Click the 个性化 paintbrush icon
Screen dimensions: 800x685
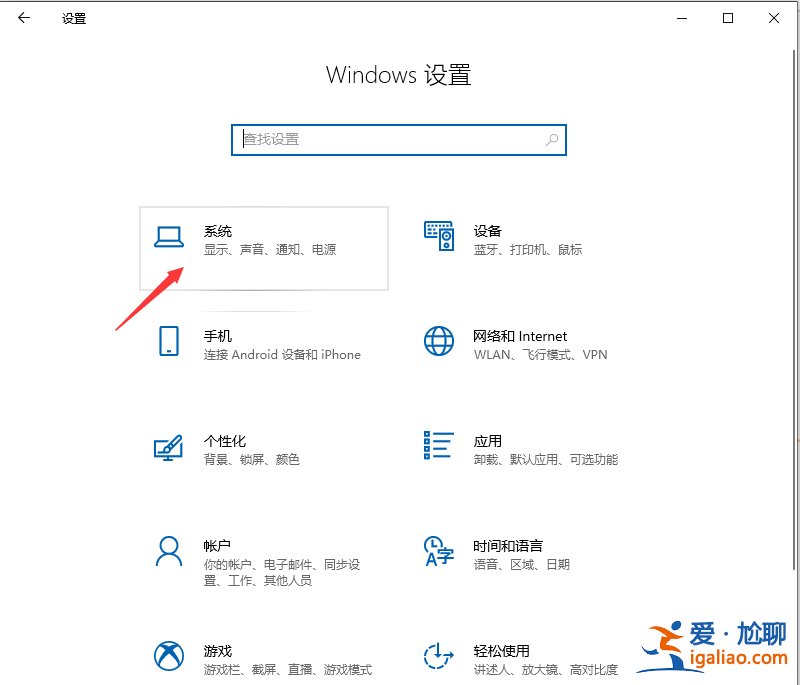[x=169, y=448]
